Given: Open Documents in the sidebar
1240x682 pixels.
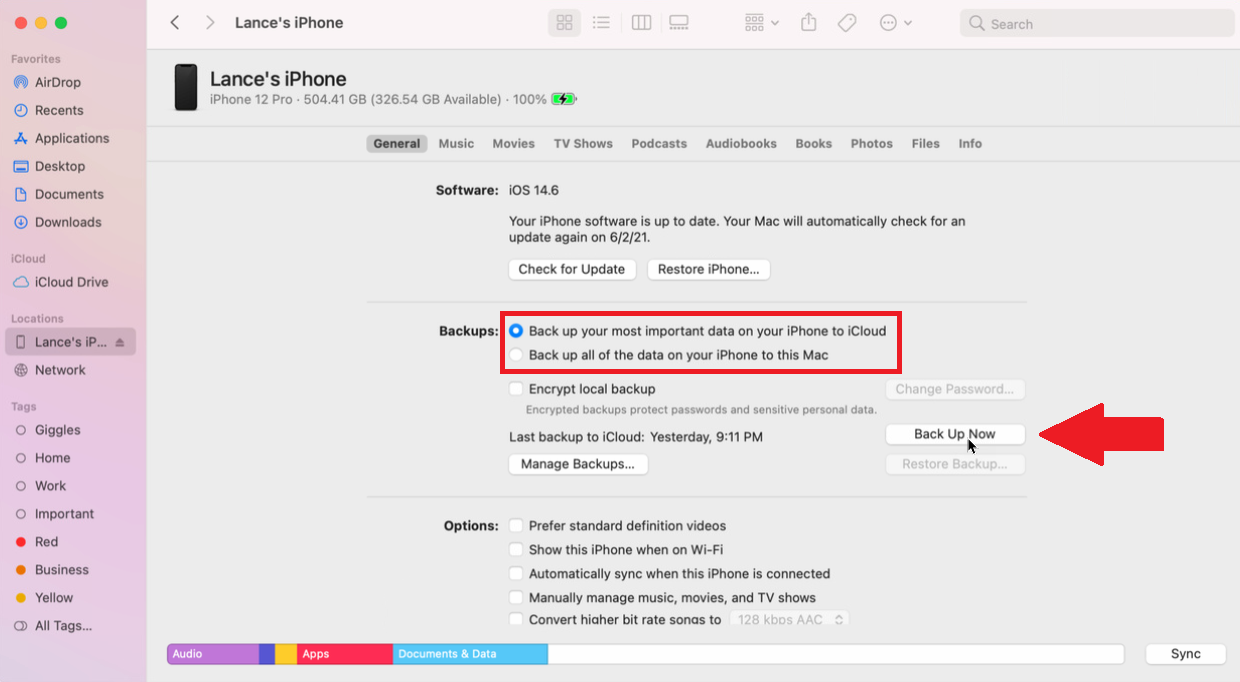Looking at the screenshot, I should coord(70,194).
